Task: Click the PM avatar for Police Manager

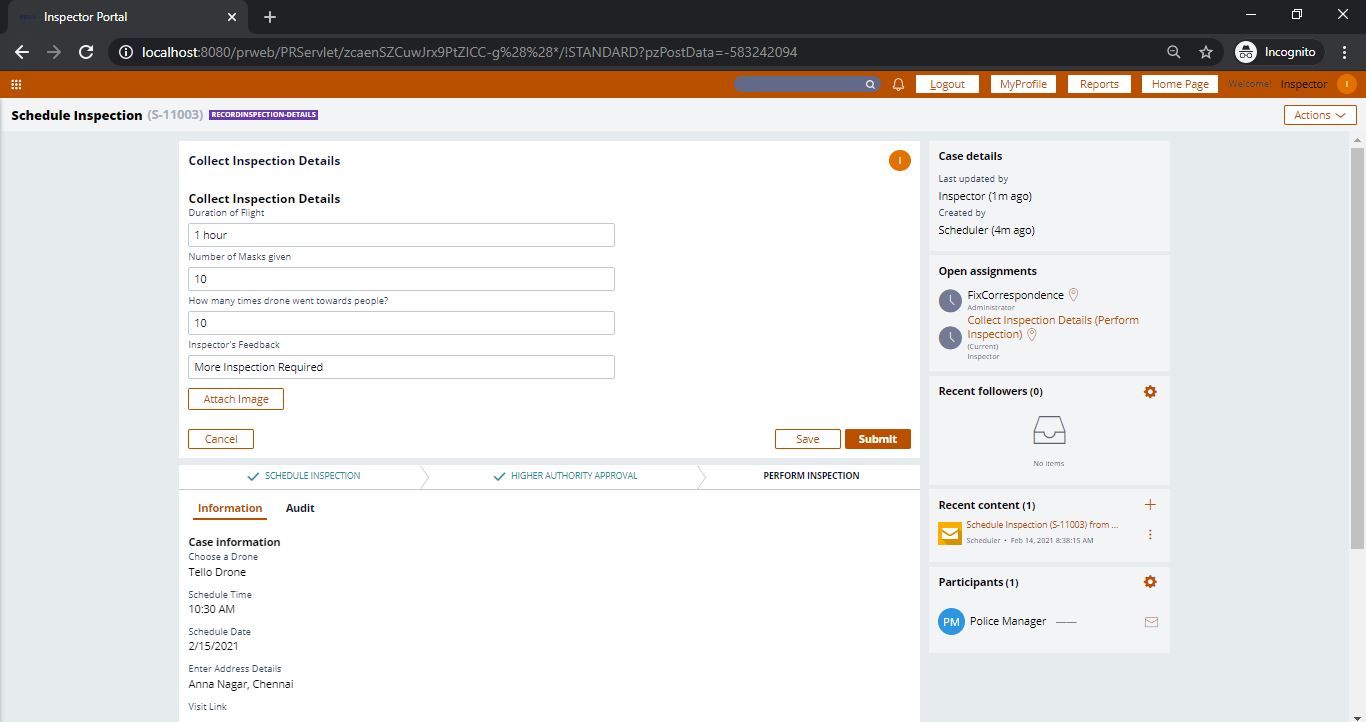Action: (951, 621)
